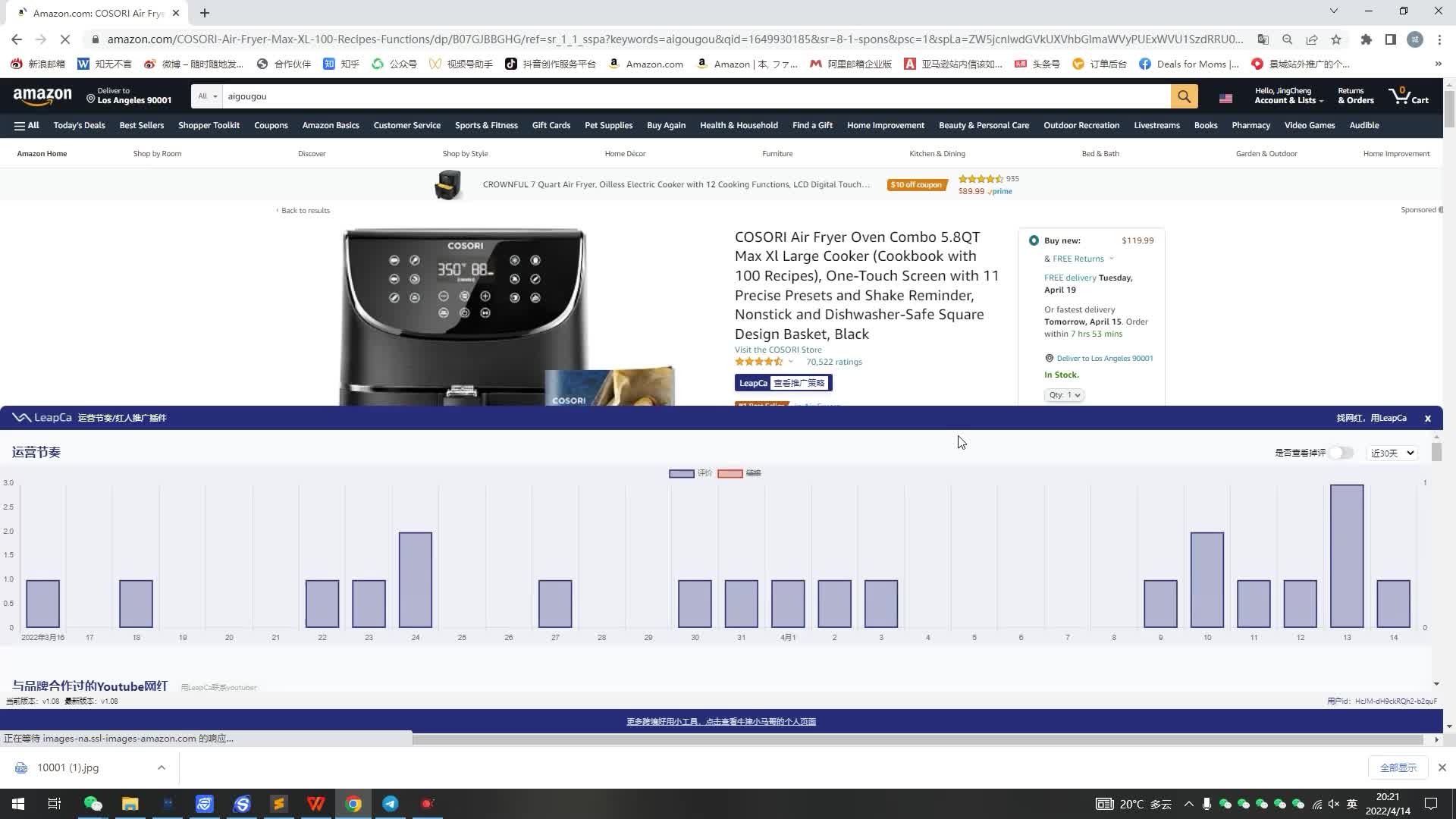Screen dimensions: 1456x819
Task: Click the show all downloads button
Action: (x=1398, y=767)
